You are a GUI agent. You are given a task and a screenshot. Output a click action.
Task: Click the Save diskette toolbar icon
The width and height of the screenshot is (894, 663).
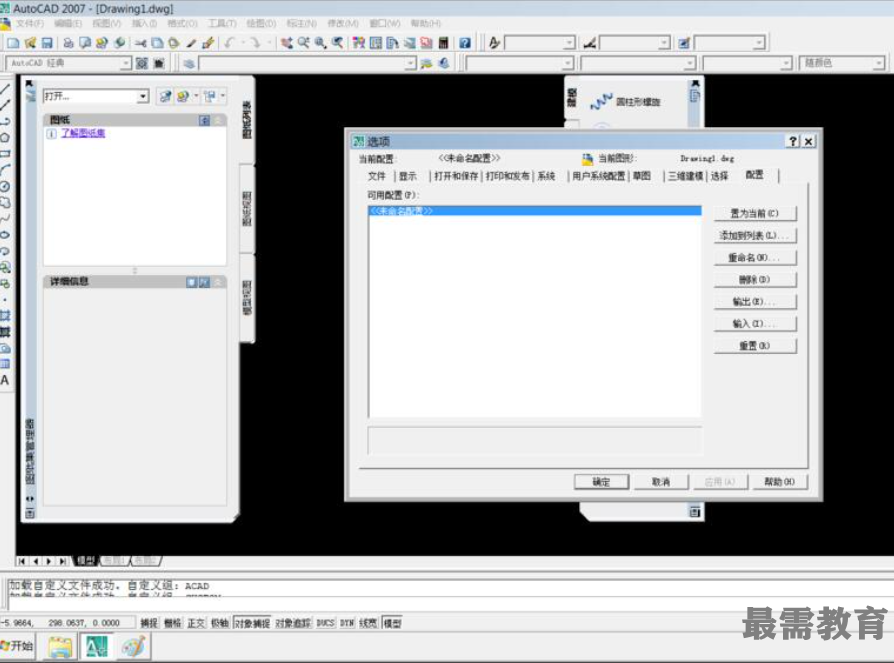[x=47, y=43]
